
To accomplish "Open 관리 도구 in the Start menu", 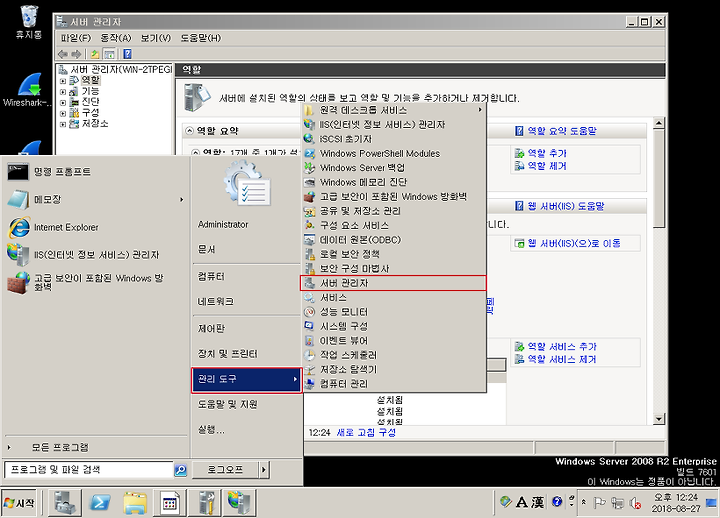I will pos(247,379).
